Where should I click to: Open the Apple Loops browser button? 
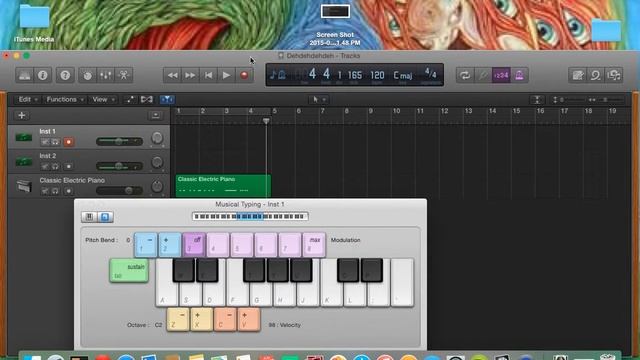coord(596,75)
